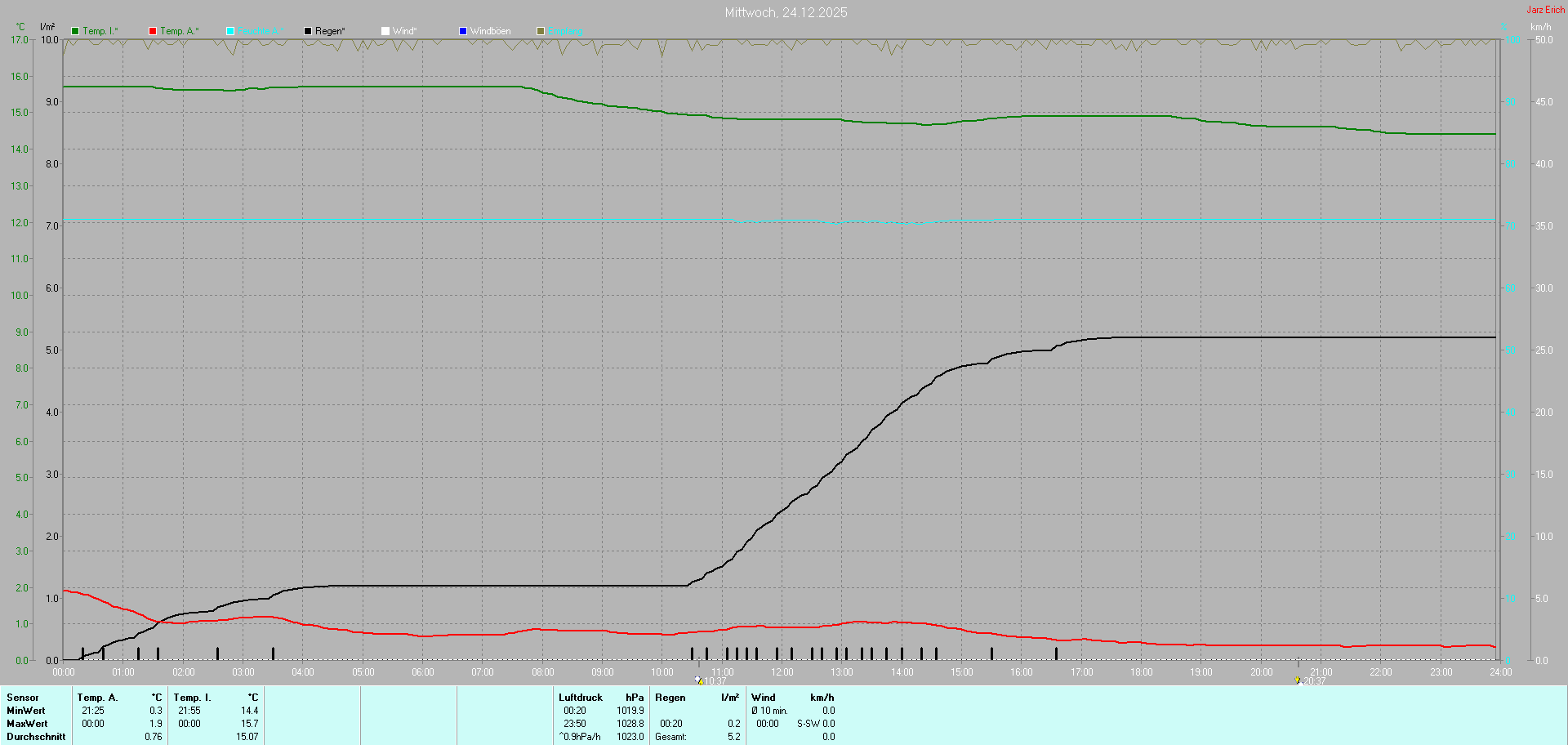
Task: Click the white Wind legend swatch
Action: coord(385,31)
